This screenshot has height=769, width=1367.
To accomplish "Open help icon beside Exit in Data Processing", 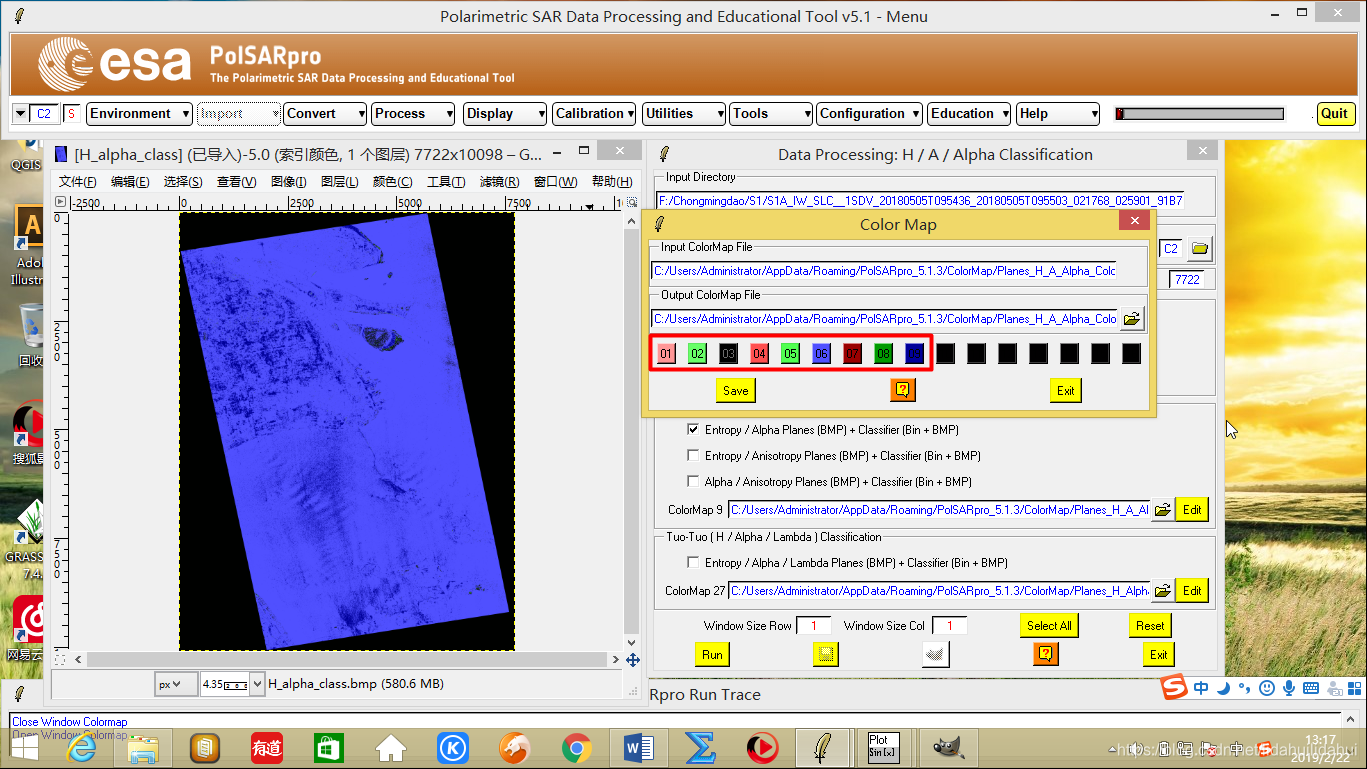I will (1045, 654).
